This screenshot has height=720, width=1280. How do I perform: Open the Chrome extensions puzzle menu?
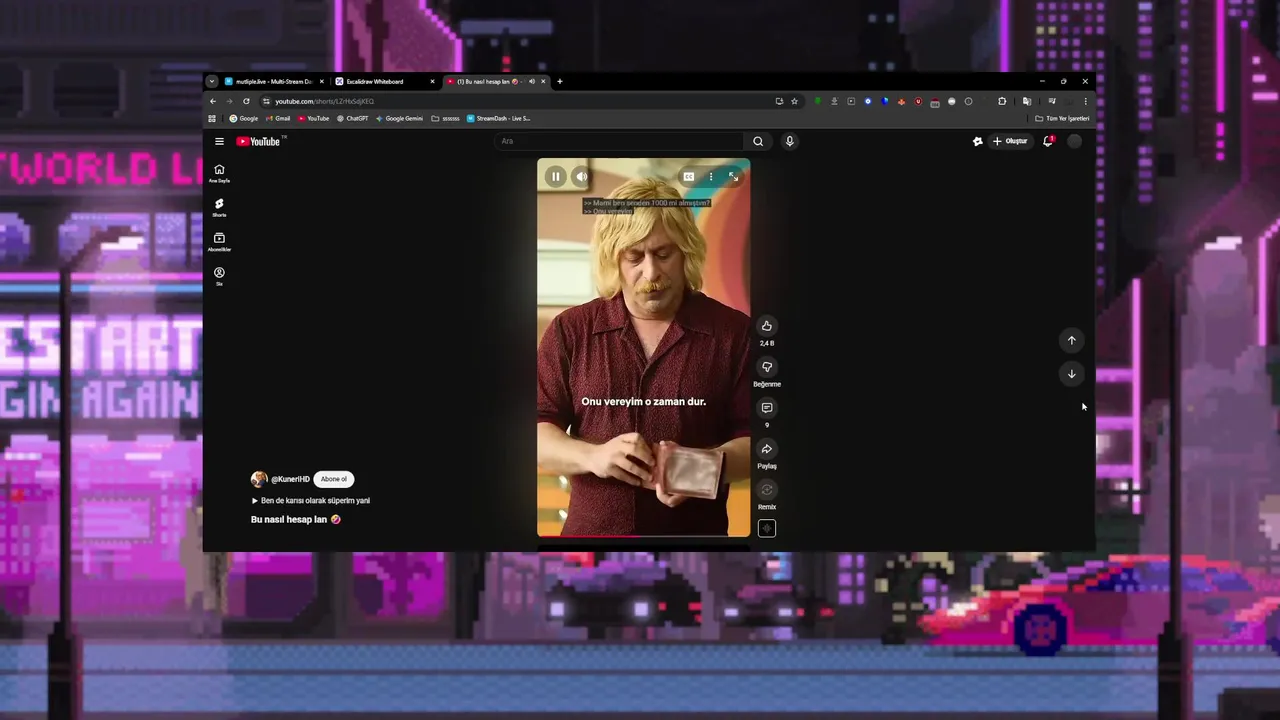tap(1002, 101)
